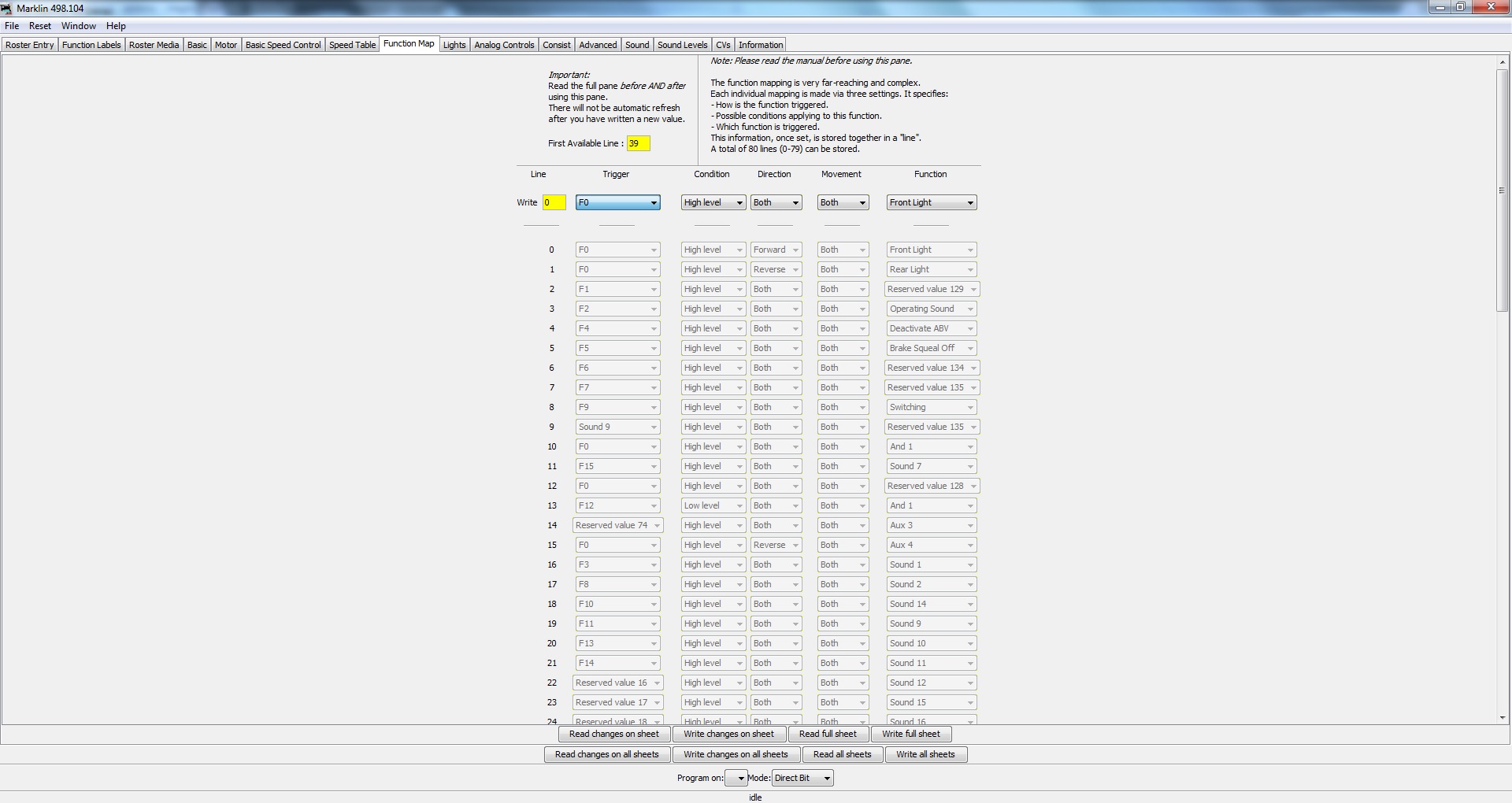Switch to the Lights tab
The width and height of the screenshot is (1512, 803).
click(x=454, y=45)
